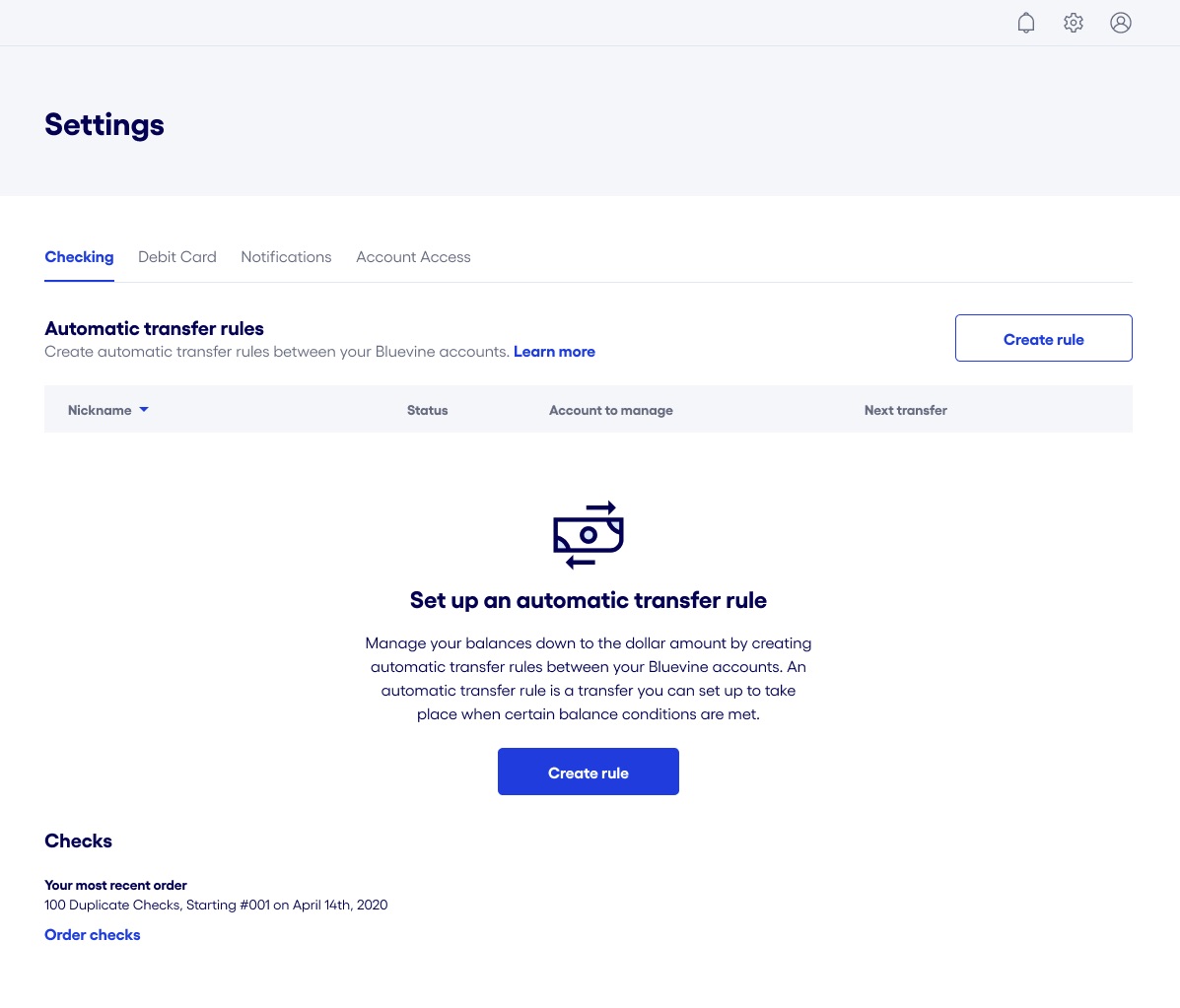Expand the Nickname sort arrow

tap(143, 410)
